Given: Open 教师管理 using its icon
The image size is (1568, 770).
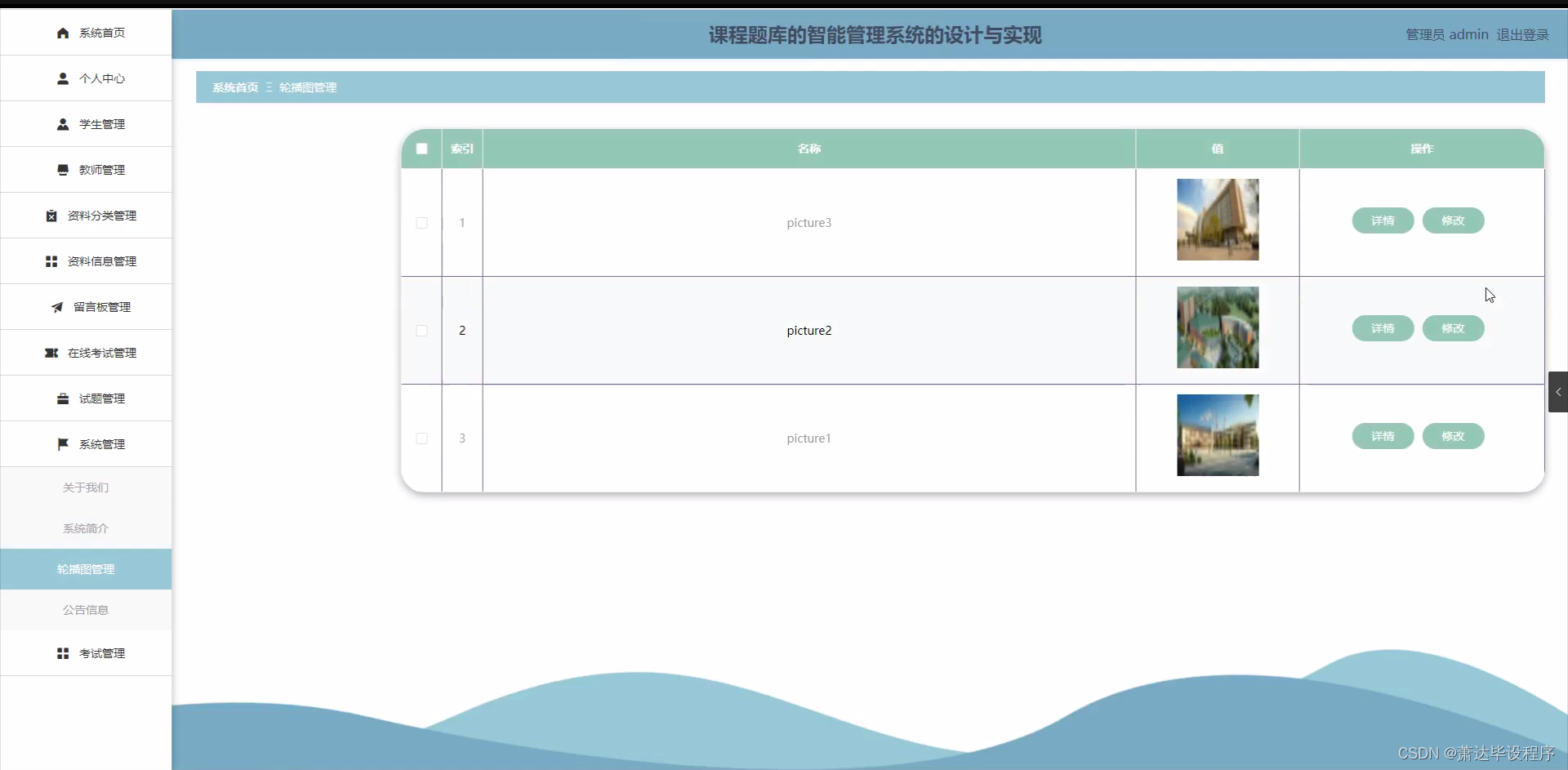Looking at the screenshot, I should 62,170.
